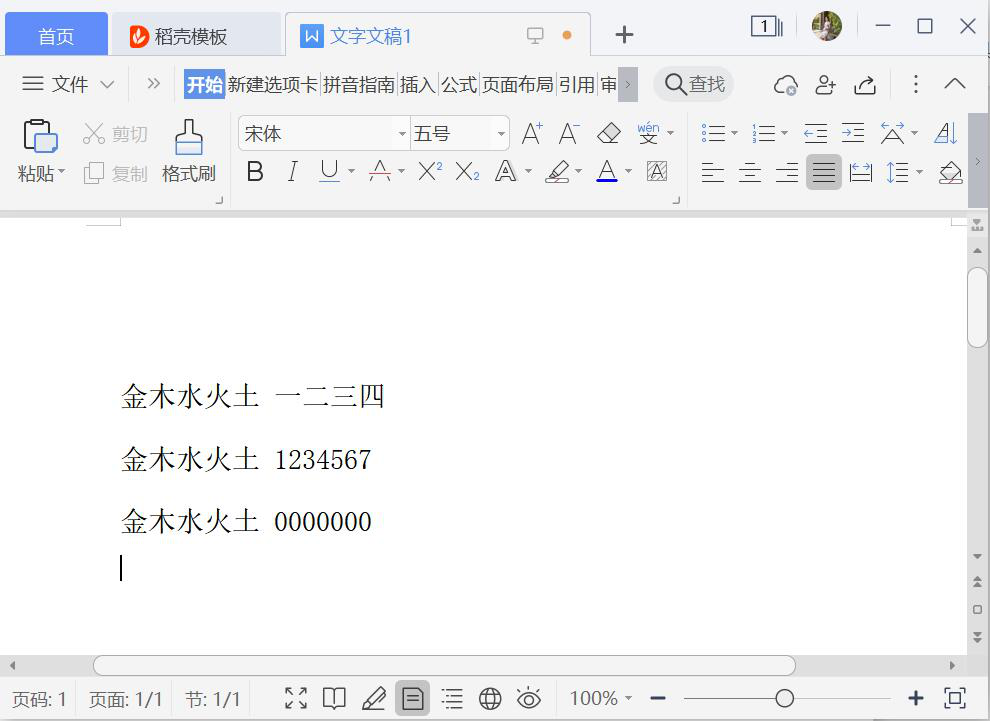The image size is (990, 721).
Task: Click the 查找 search button
Action: 694,84
